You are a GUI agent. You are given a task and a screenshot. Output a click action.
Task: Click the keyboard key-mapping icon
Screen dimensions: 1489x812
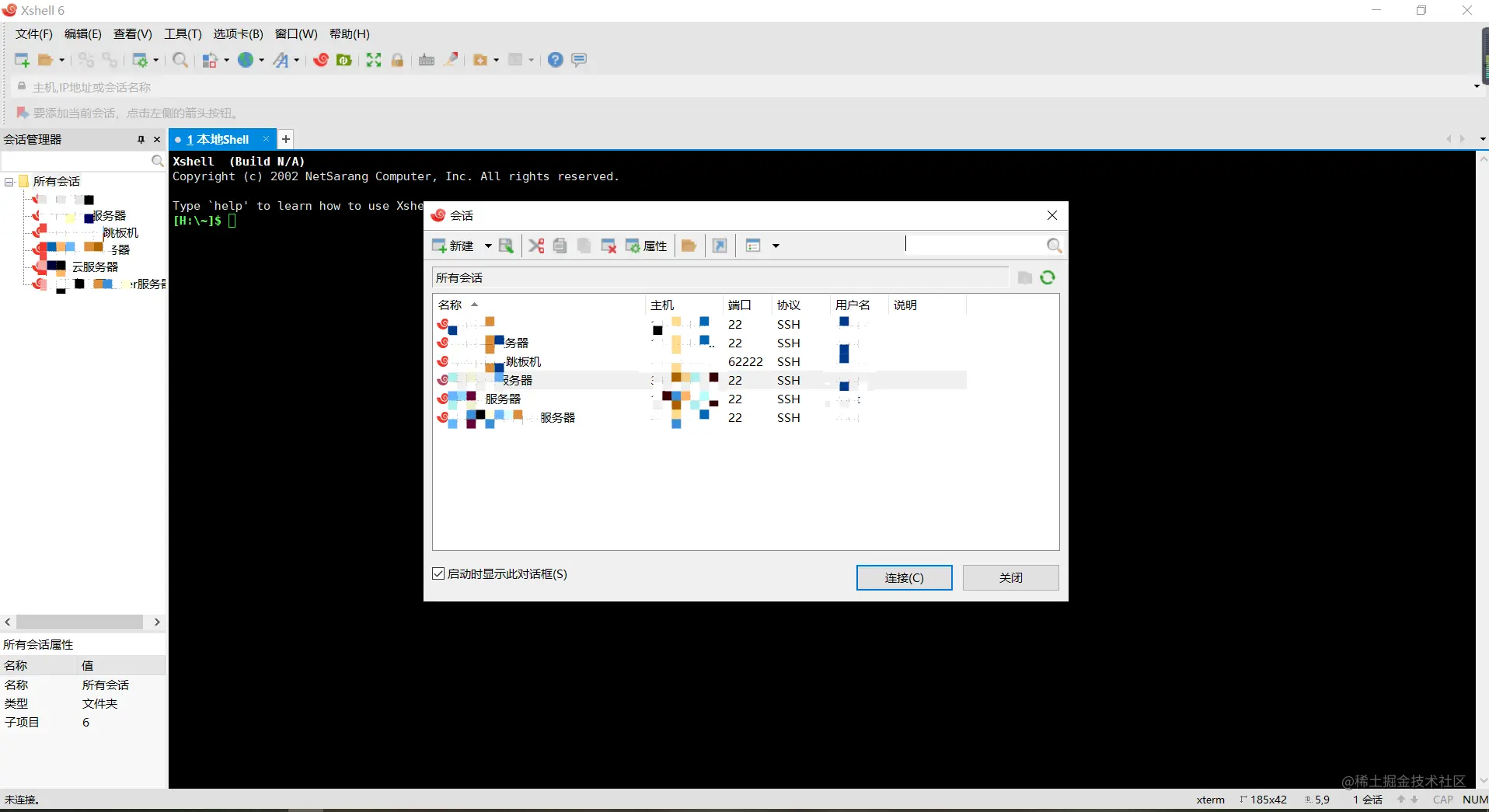pos(427,60)
